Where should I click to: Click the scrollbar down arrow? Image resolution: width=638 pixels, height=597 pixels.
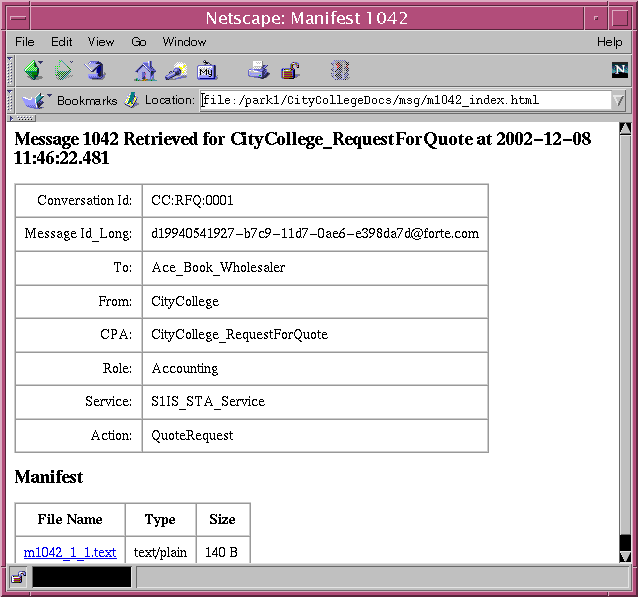pos(625,556)
